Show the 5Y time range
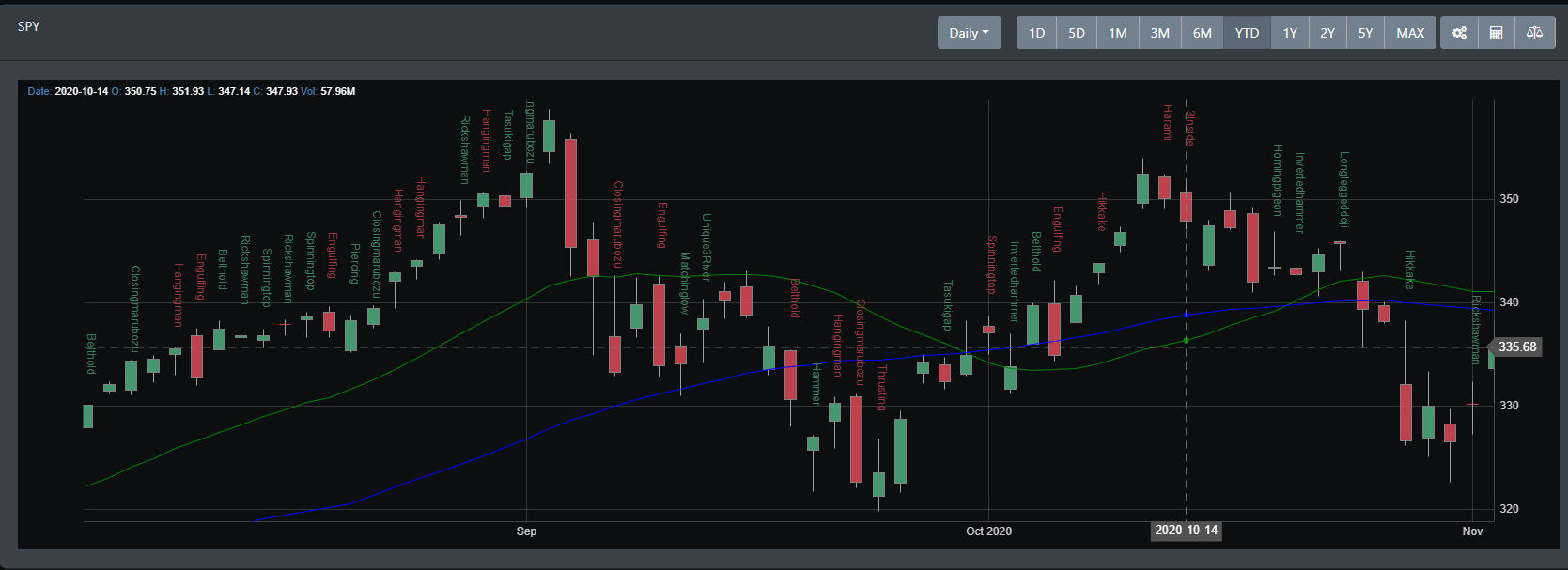The width and height of the screenshot is (1568, 570). pos(1365,33)
